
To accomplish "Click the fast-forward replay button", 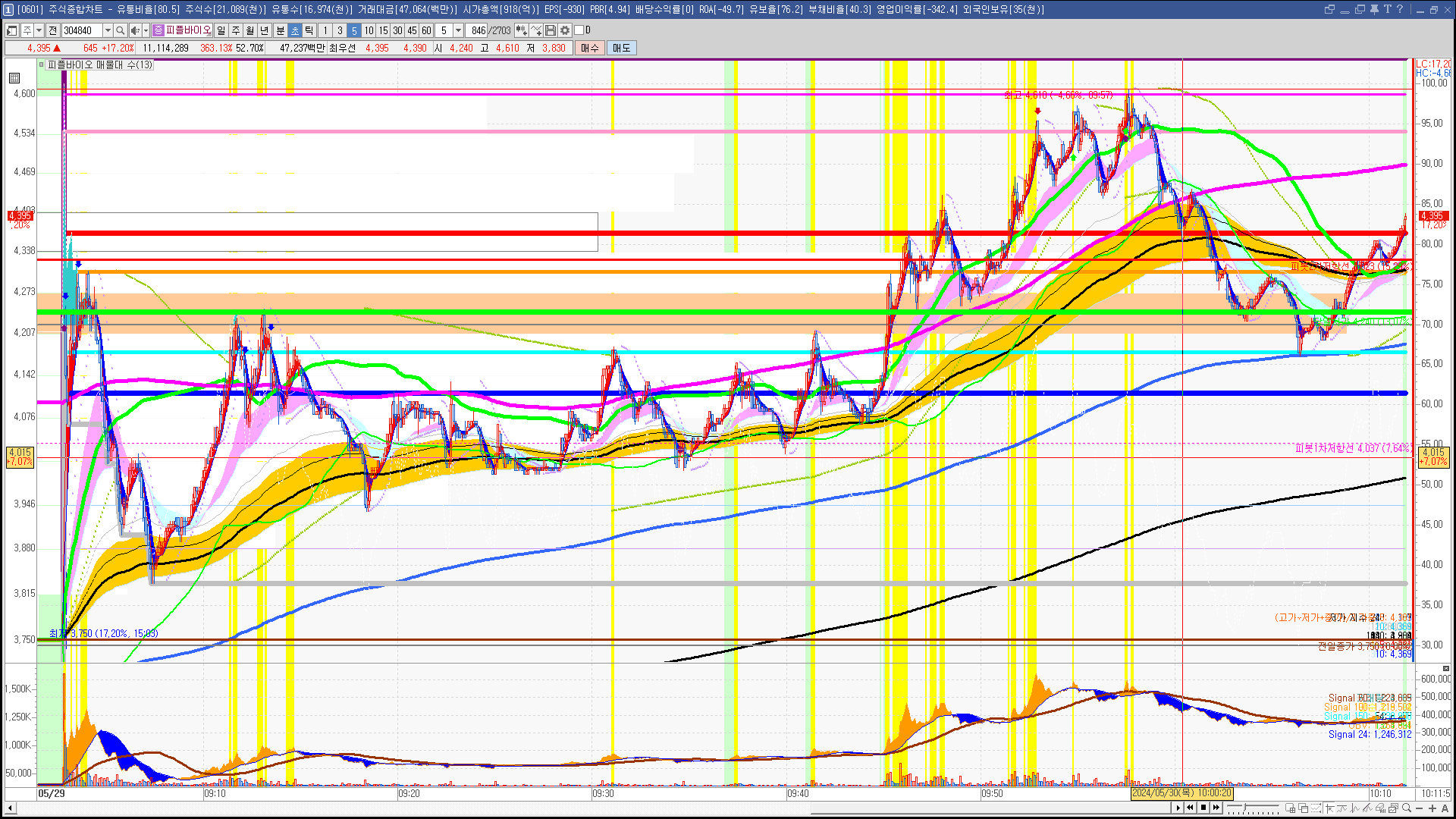I will pyautogui.click(x=1216, y=808).
